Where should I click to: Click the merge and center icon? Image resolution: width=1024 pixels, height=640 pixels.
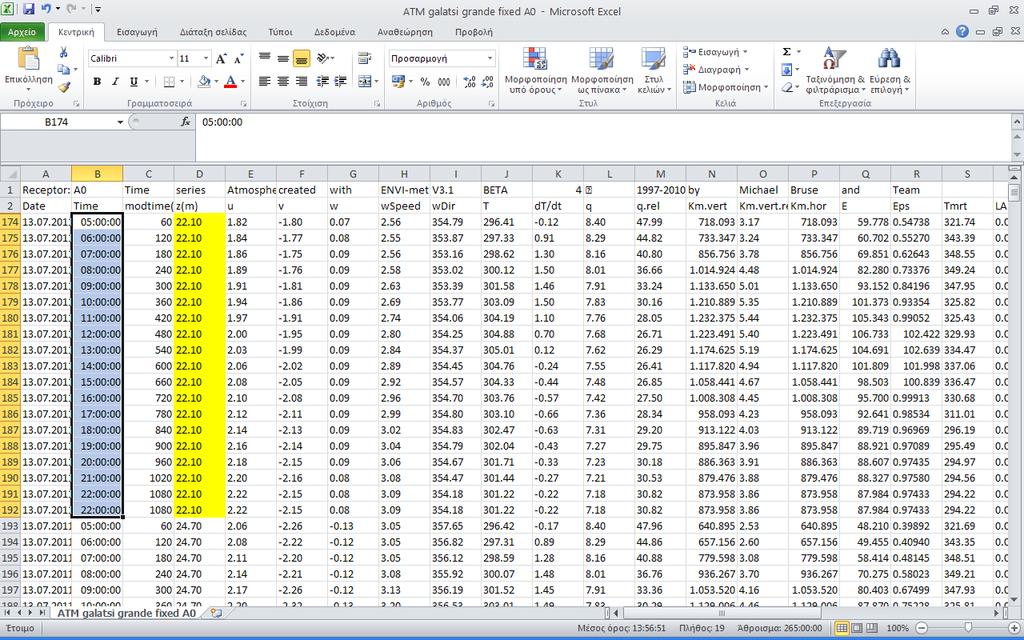pos(364,82)
